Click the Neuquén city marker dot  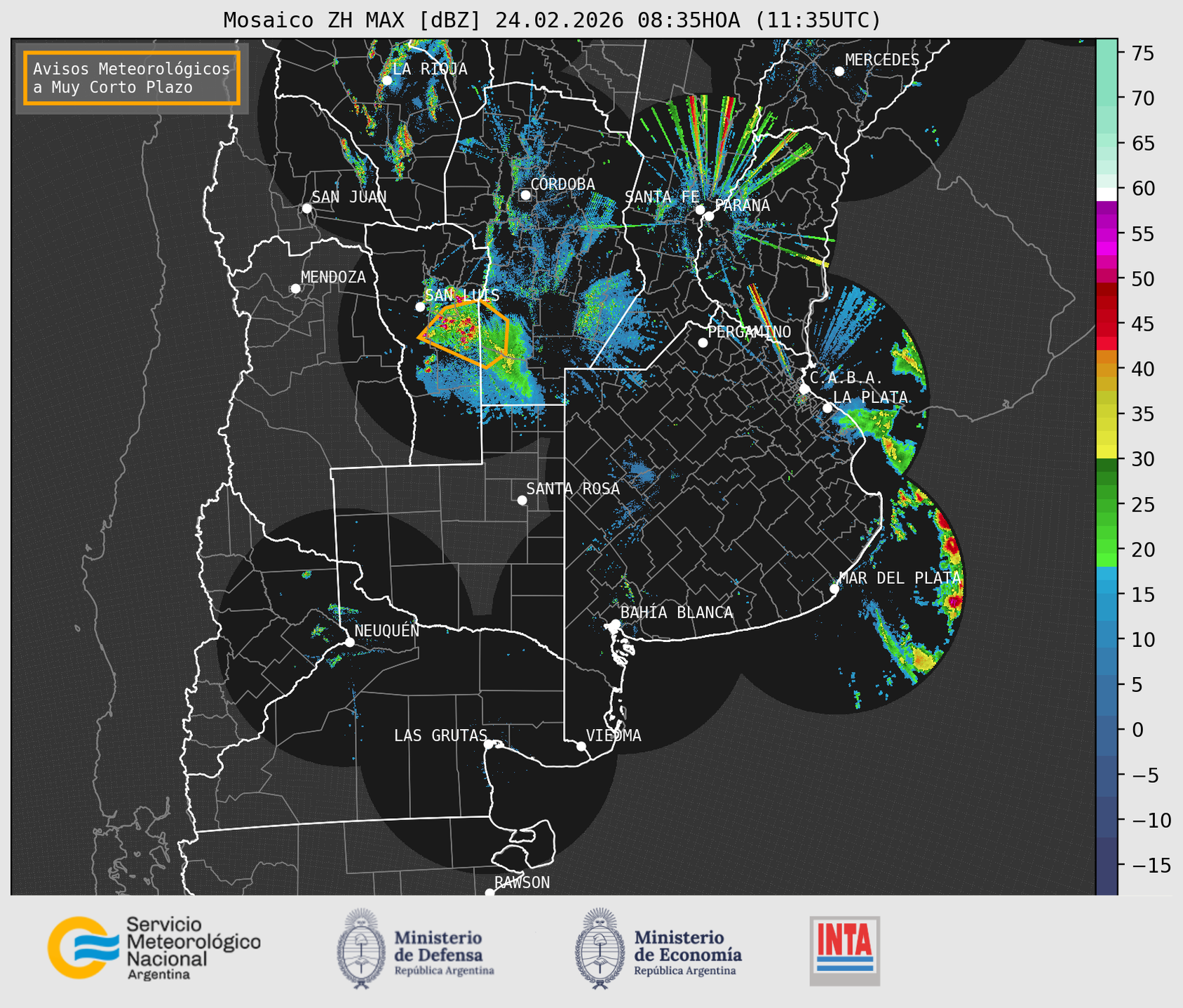pyautogui.click(x=349, y=642)
